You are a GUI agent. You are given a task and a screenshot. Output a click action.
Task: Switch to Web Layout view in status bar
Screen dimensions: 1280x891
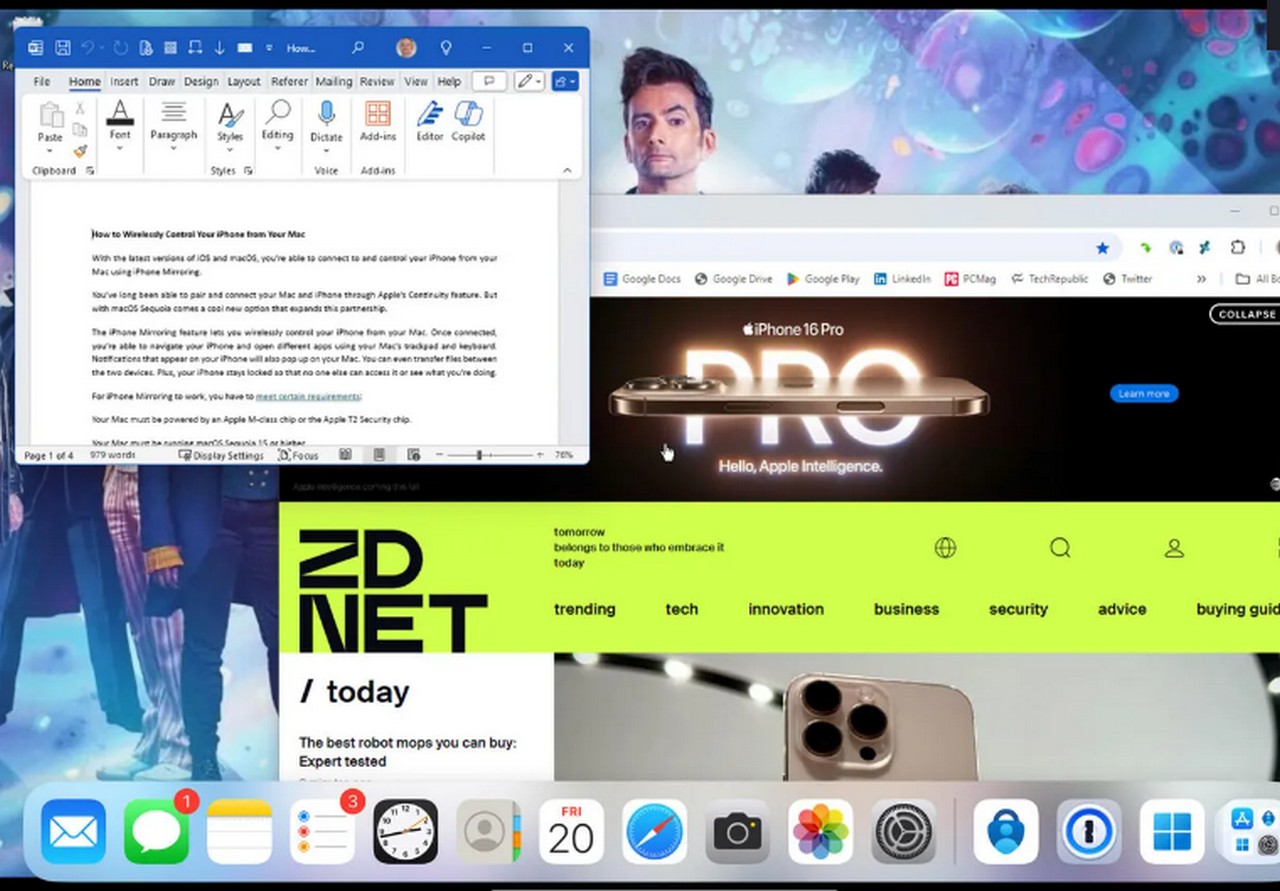pyautogui.click(x=413, y=455)
